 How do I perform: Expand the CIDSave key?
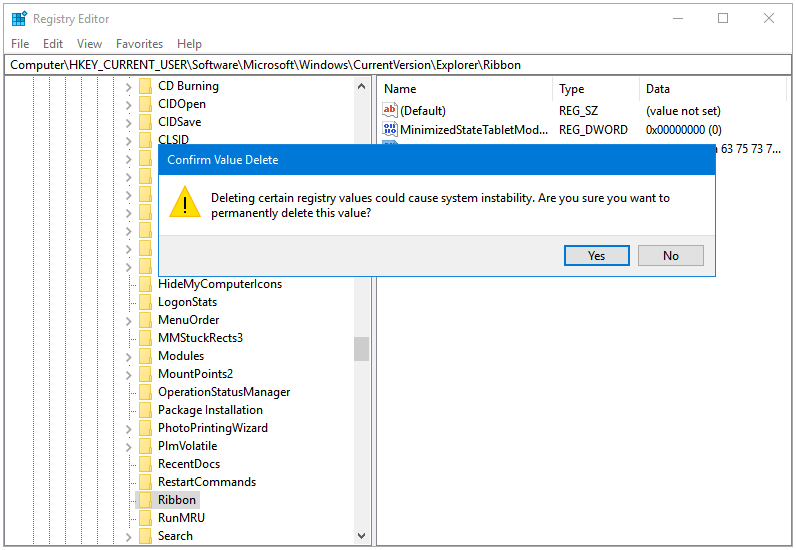pyautogui.click(x=128, y=123)
